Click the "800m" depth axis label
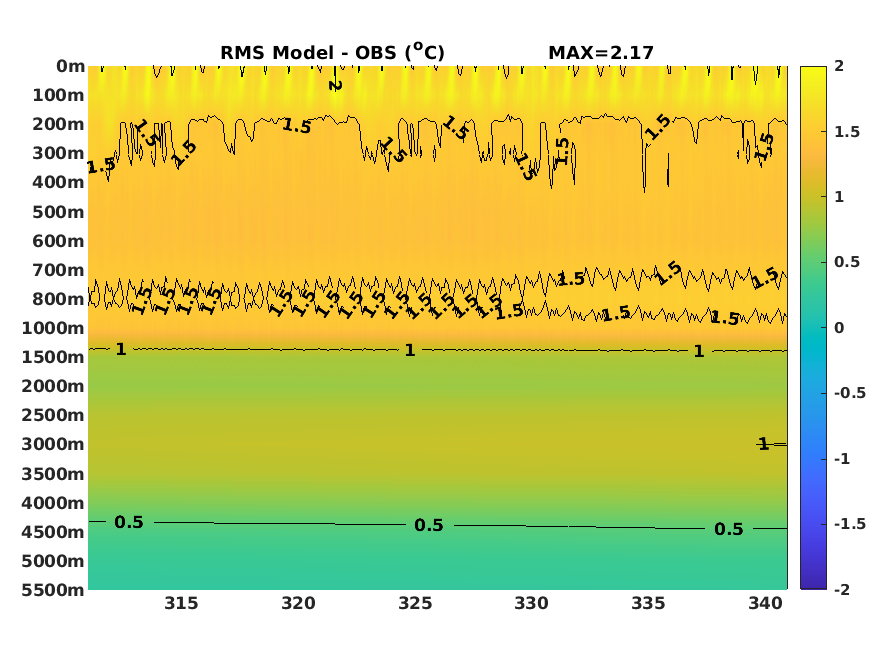Viewport: 875px width, 656px height. [58, 299]
